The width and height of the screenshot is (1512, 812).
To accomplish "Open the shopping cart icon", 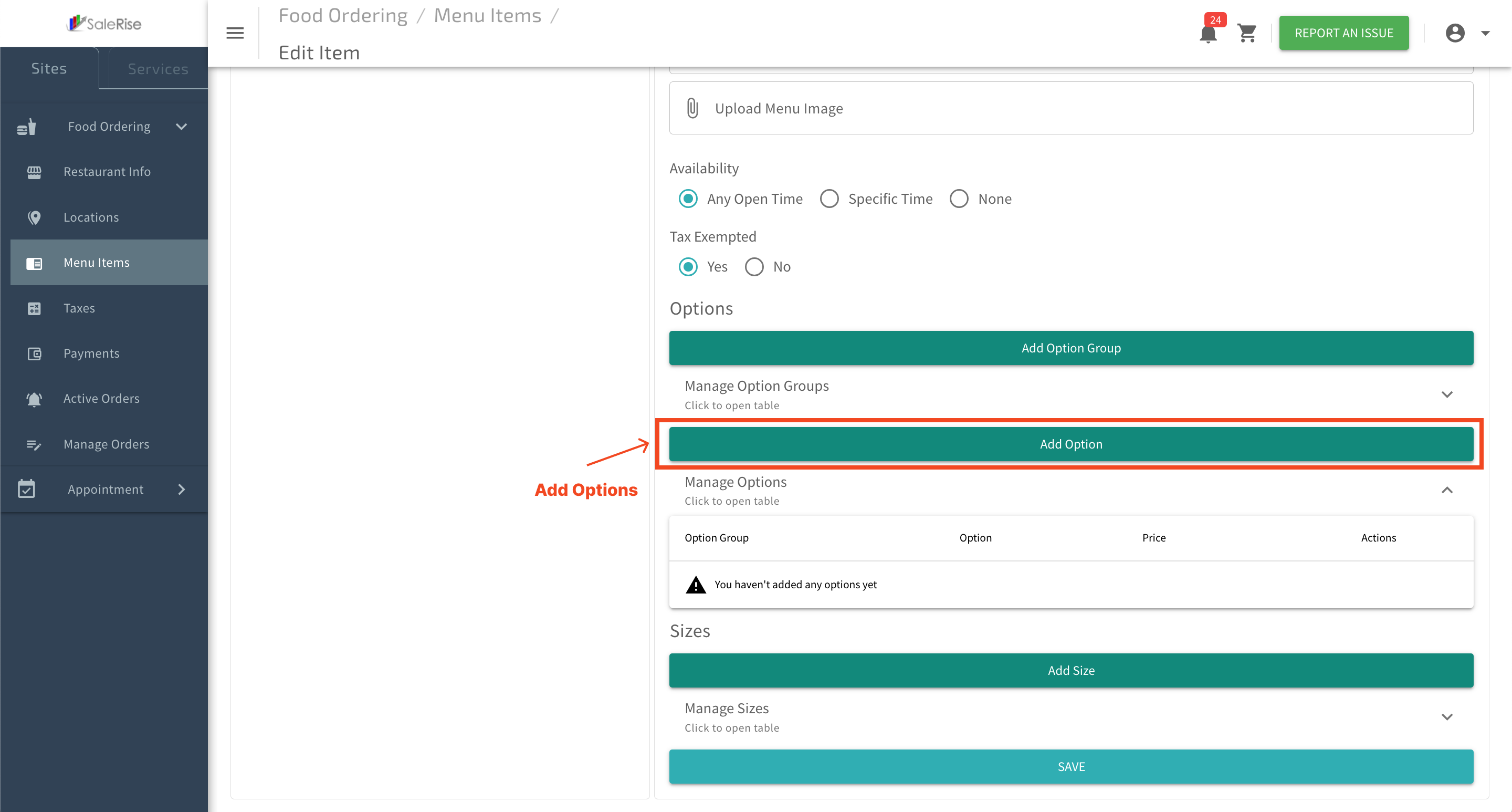I will (x=1247, y=34).
